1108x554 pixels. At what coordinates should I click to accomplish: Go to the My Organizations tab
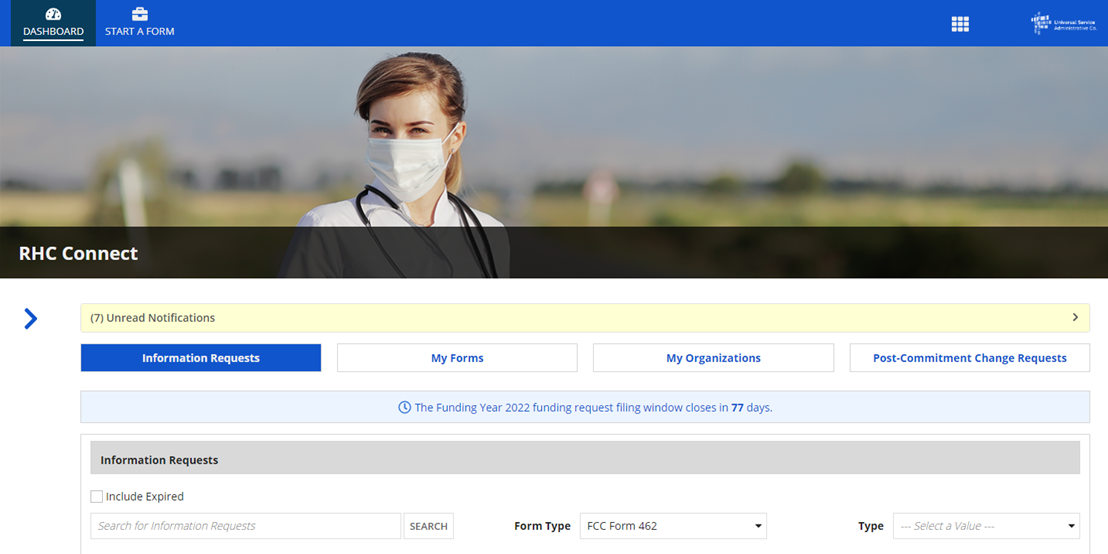[x=713, y=358]
